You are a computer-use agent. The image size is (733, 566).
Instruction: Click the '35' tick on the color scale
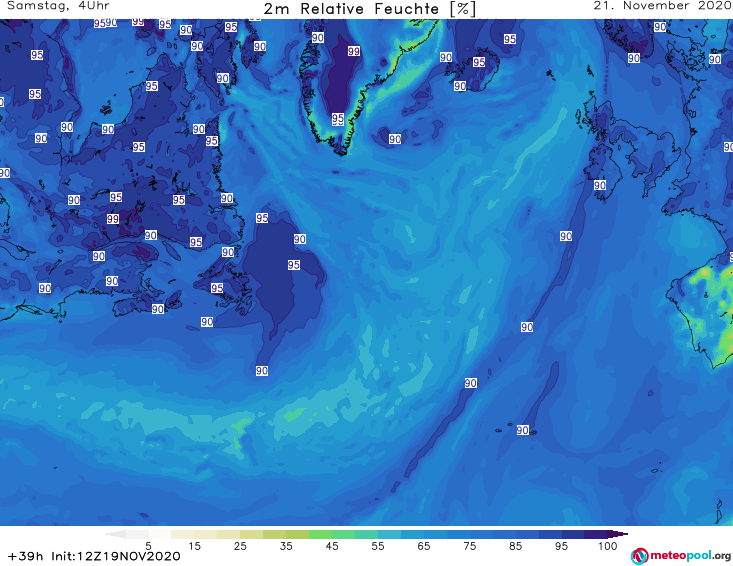(x=286, y=546)
